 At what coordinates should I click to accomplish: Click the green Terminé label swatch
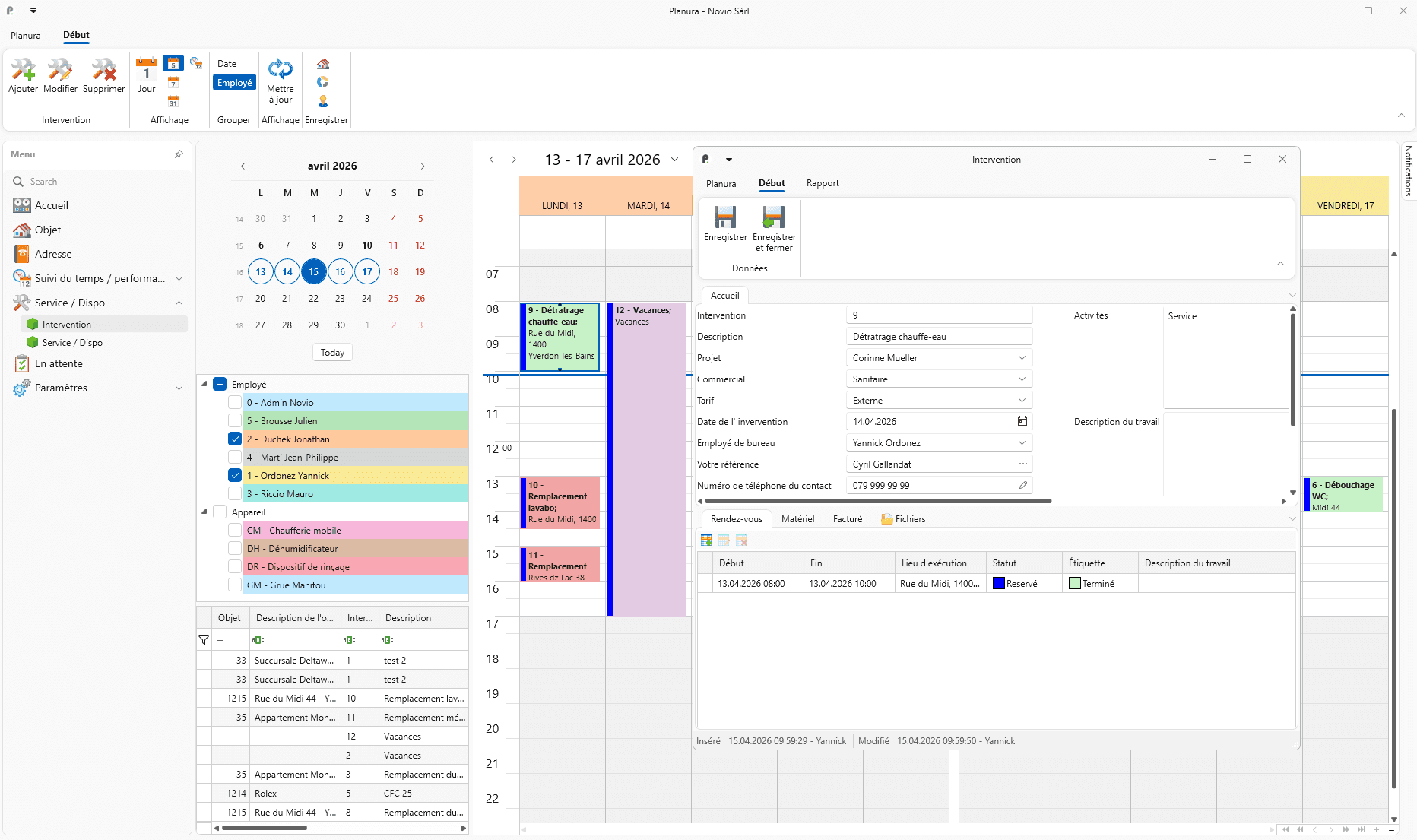[x=1075, y=583]
